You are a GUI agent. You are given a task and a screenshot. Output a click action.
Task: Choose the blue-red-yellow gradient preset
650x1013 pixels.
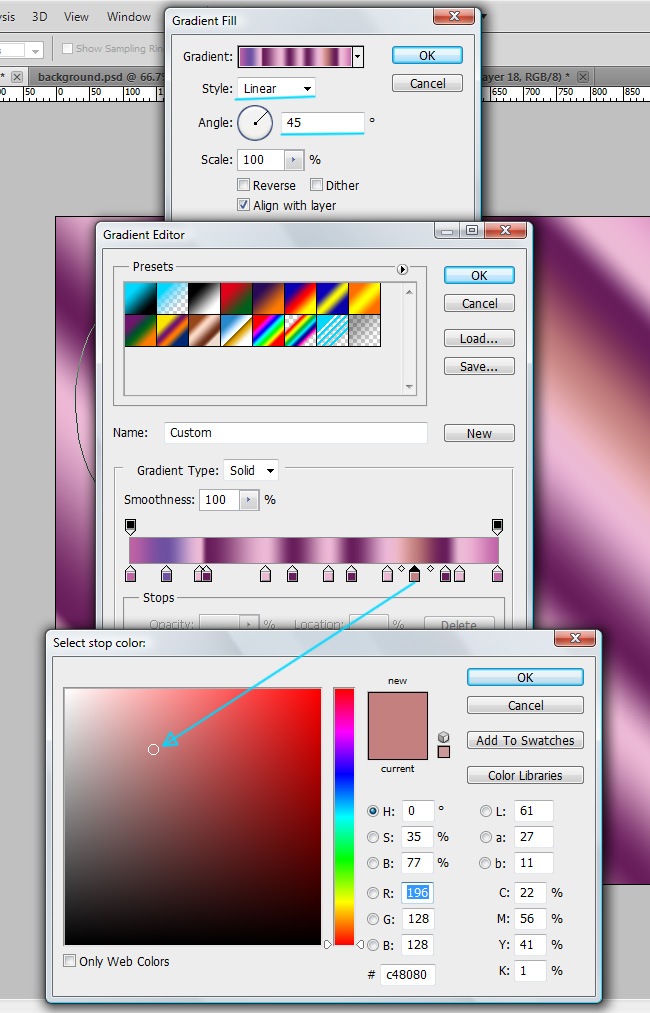click(300, 298)
